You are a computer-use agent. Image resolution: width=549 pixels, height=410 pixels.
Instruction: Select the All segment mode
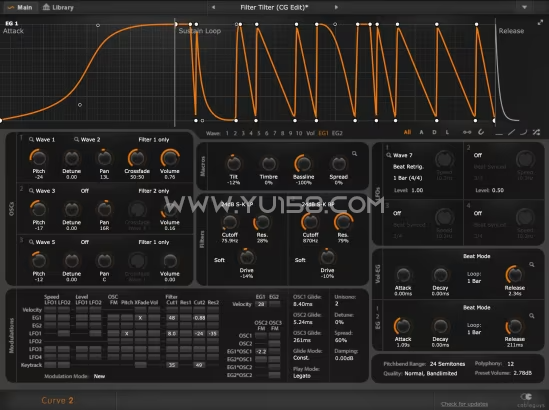(407, 132)
